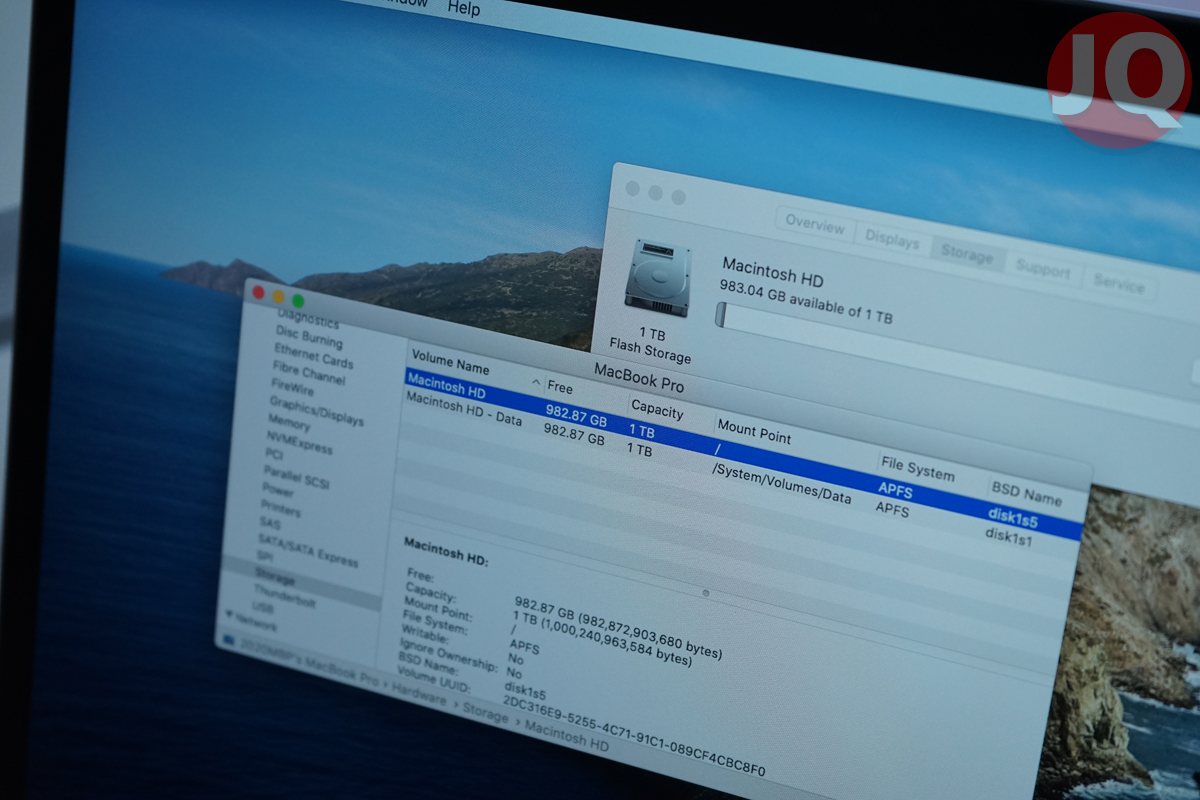1200x800 pixels.
Task: Click the Volume UUID value starting 2DC316E9
Action: tap(634, 737)
